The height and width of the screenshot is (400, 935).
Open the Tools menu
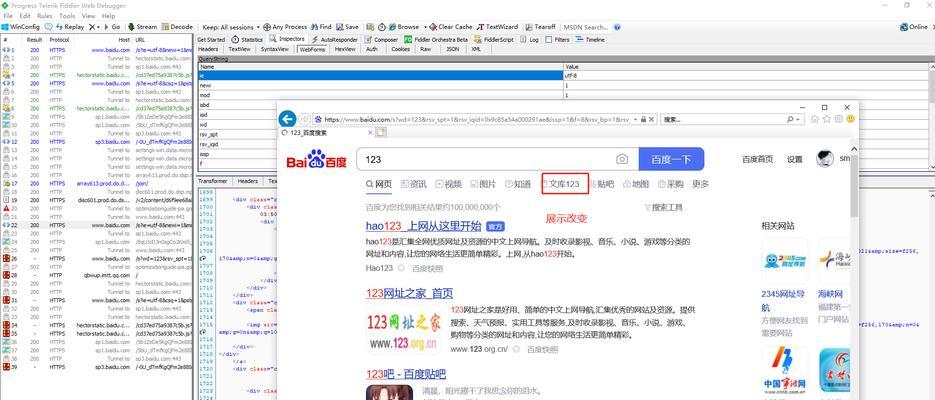click(67, 16)
